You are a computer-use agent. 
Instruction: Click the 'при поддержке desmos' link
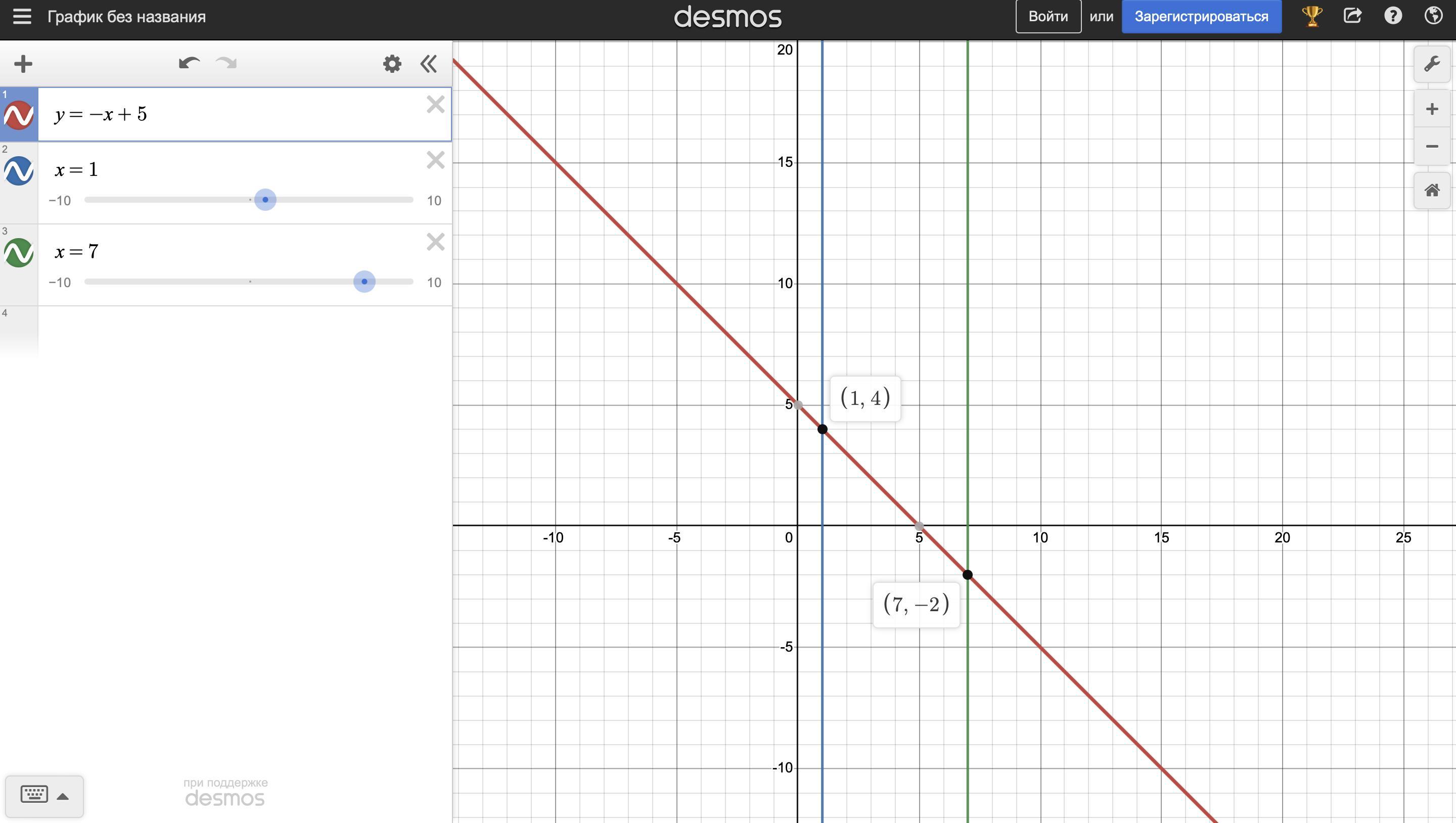[x=225, y=792]
